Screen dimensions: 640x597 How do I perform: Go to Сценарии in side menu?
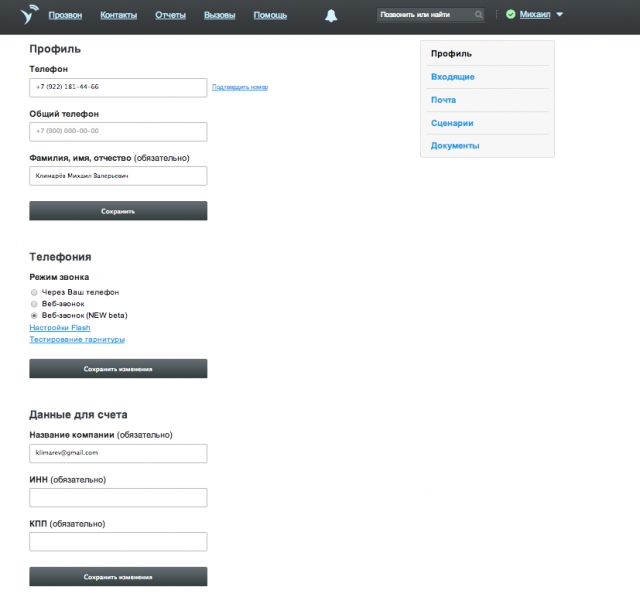pyautogui.click(x=452, y=123)
